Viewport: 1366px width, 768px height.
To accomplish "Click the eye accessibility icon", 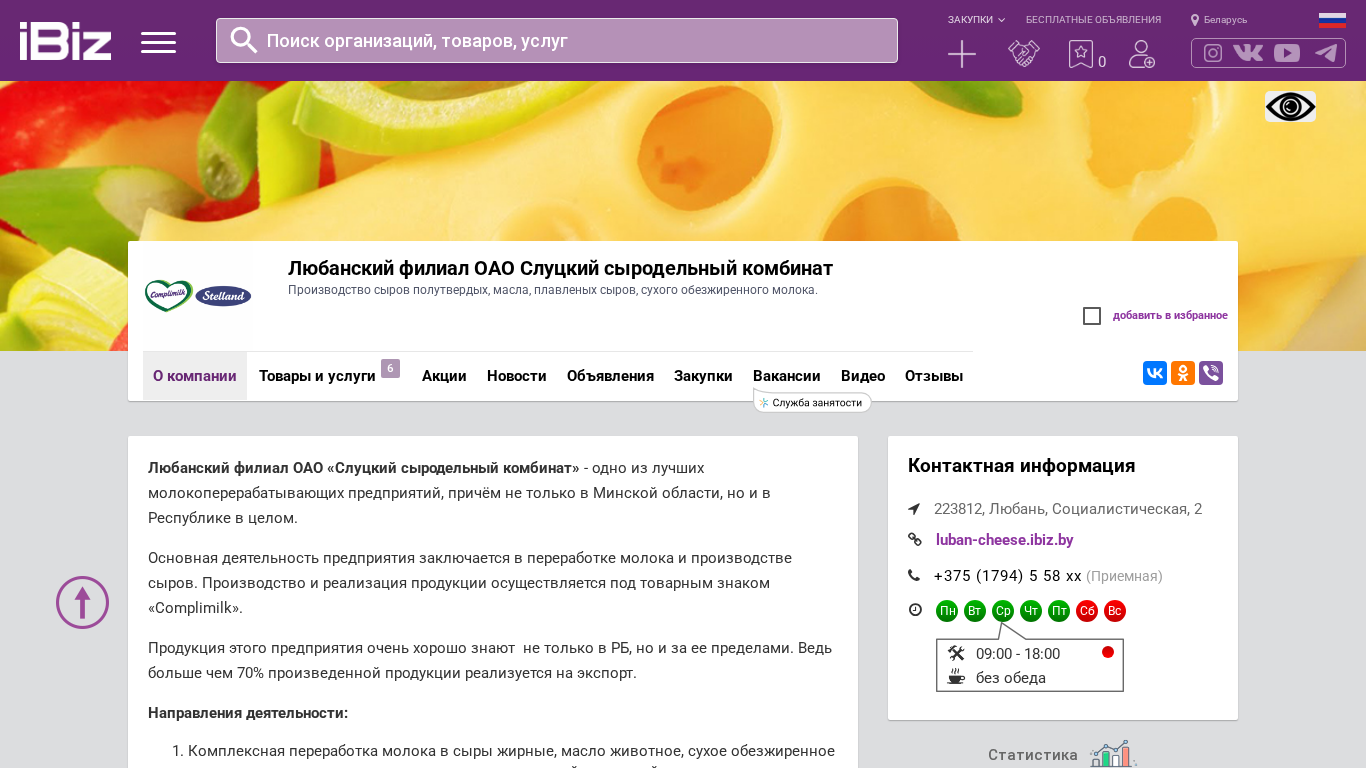I will (x=1290, y=107).
